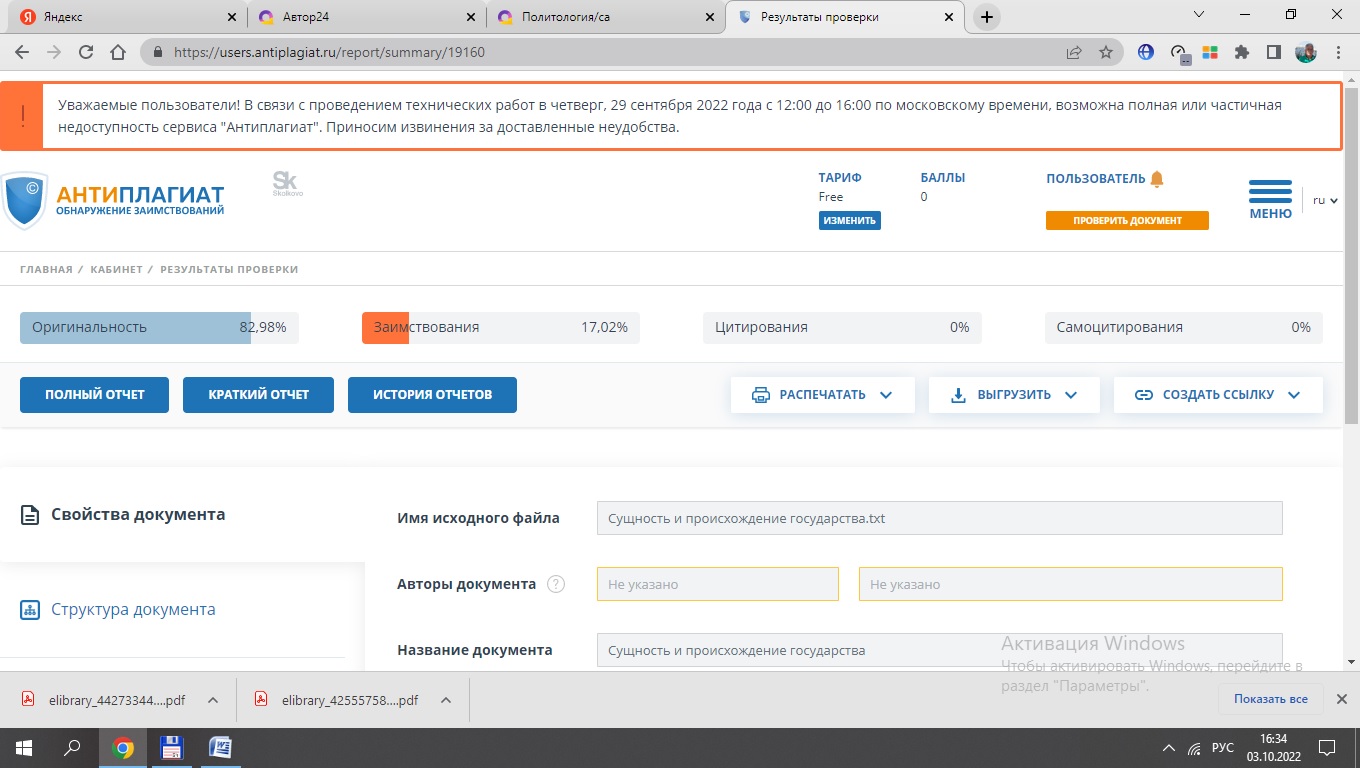Bookmark this page with the star icon
This screenshot has width=1360, height=768.
1106,52
